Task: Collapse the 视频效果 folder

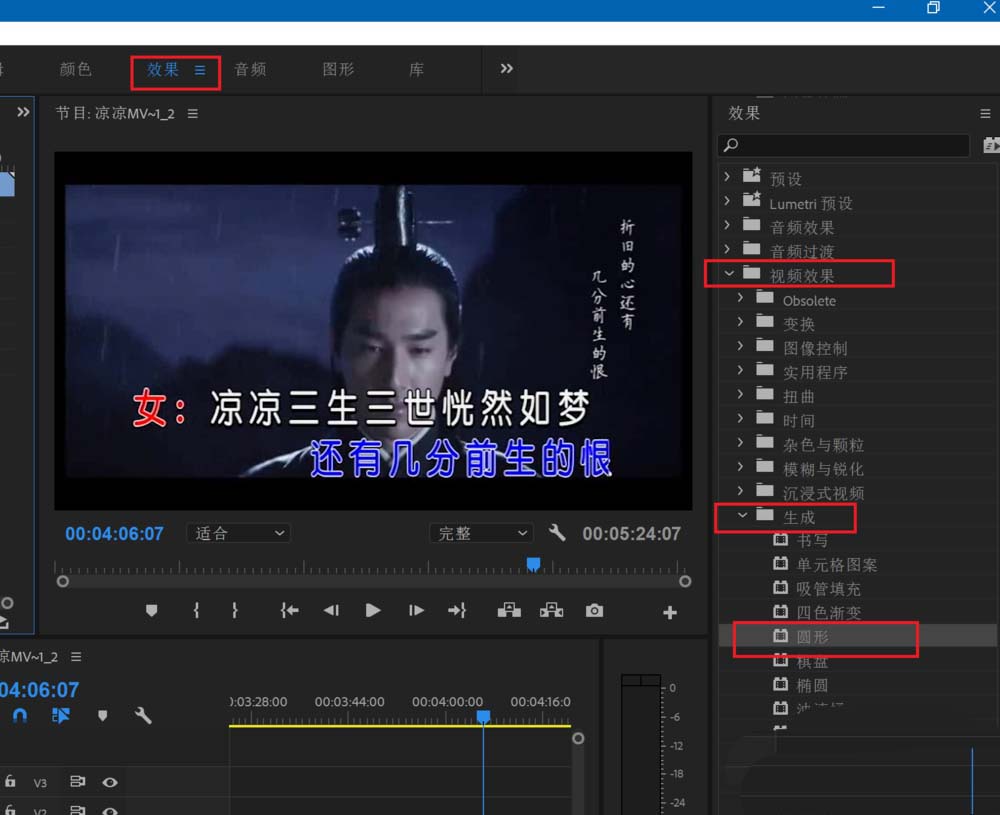Action: coord(729,273)
